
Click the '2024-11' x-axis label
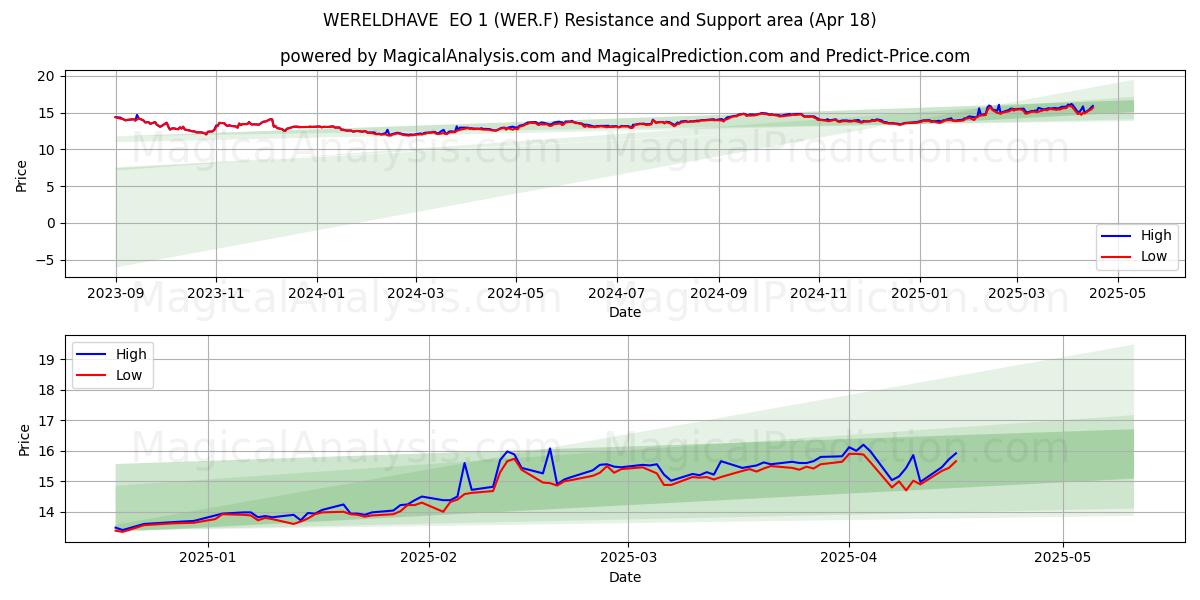pyautogui.click(x=819, y=294)
